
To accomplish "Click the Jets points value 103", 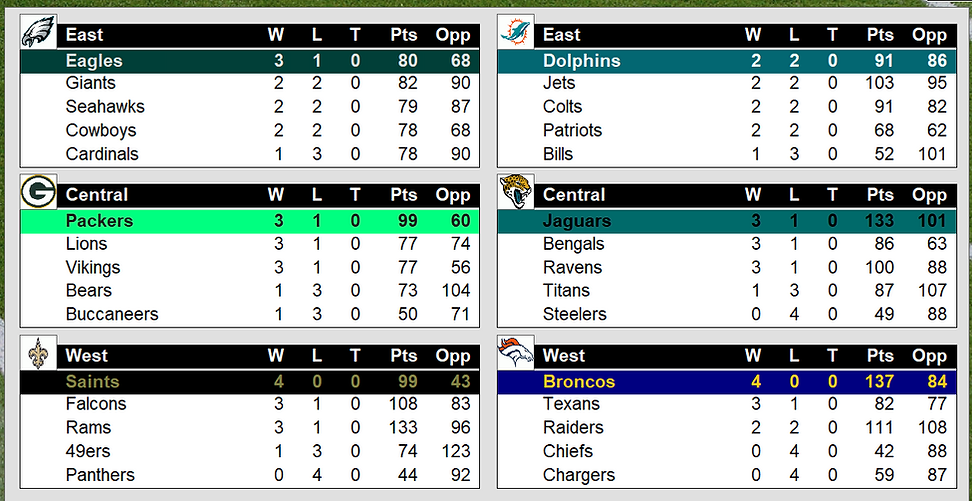I will click(878, 83).
